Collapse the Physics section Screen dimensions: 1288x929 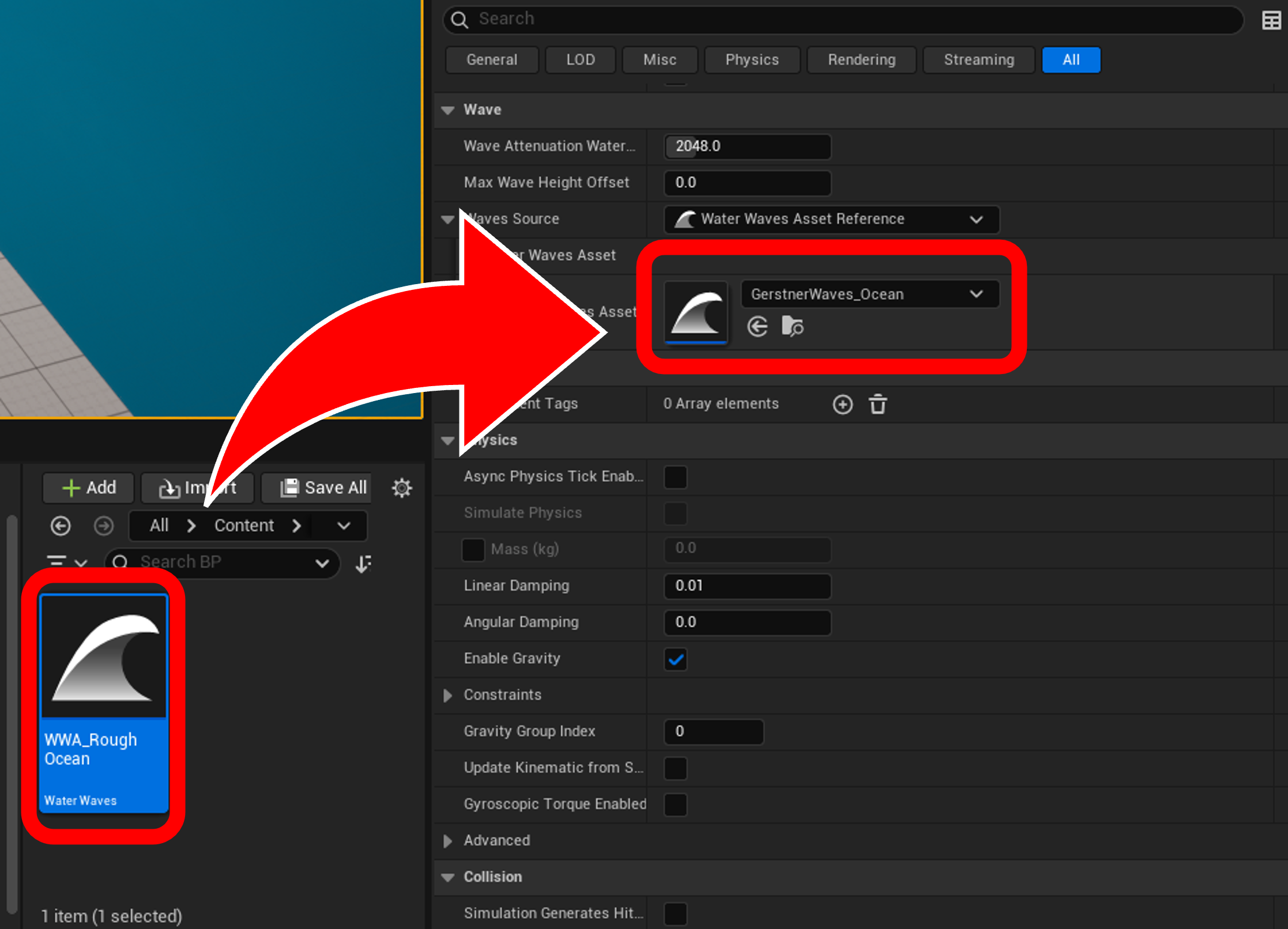click(x=447, y=441)
